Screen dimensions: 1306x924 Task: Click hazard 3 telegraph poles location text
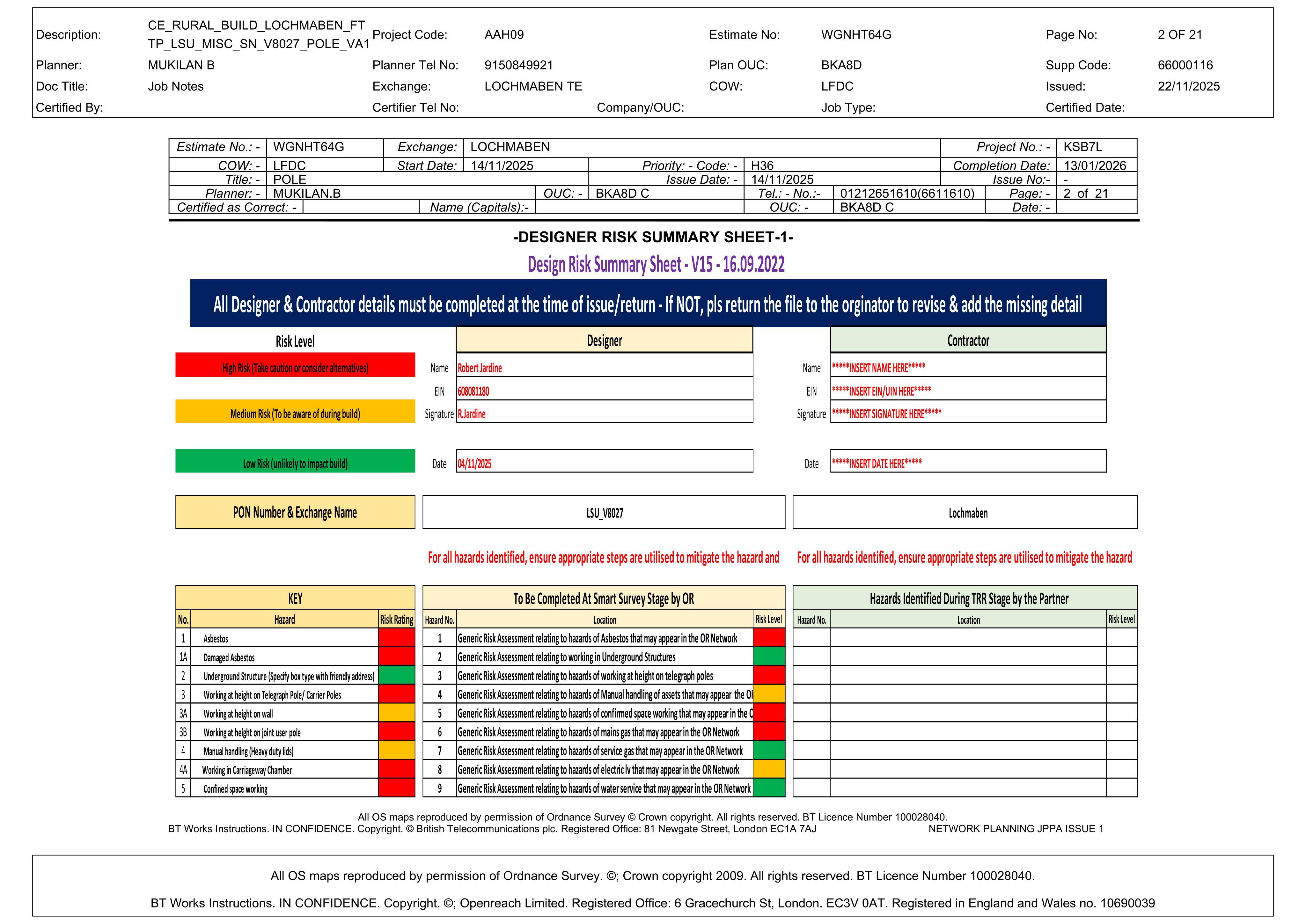[x=585, y=675]
